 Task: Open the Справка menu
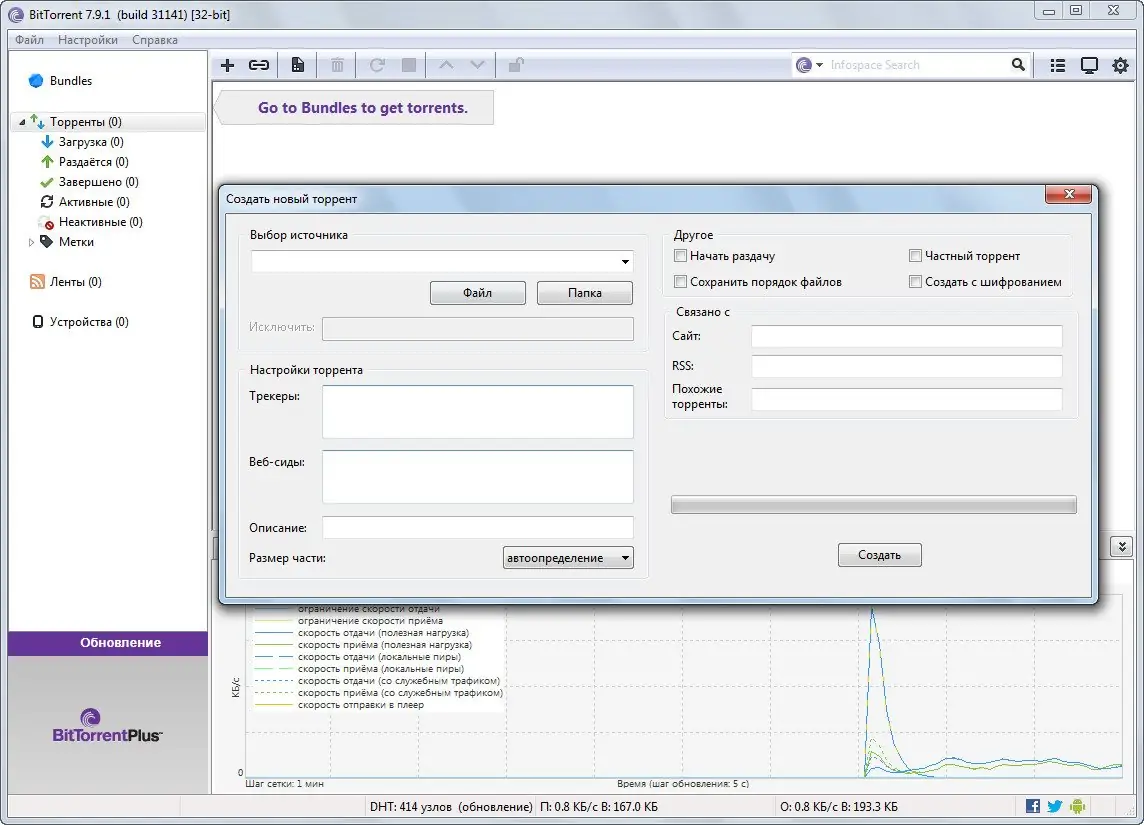coord(155,40)
